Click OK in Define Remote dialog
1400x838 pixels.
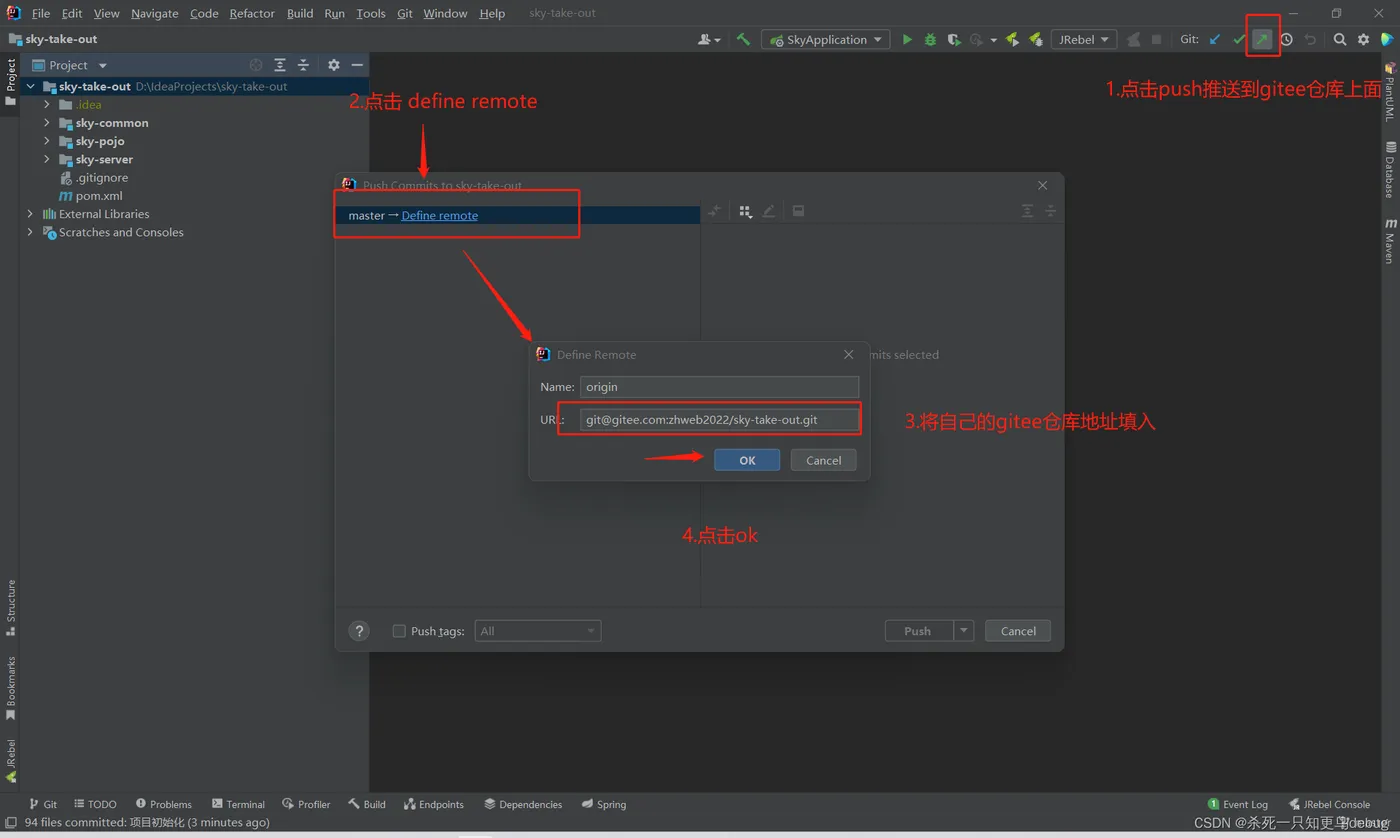pos(747,460)
